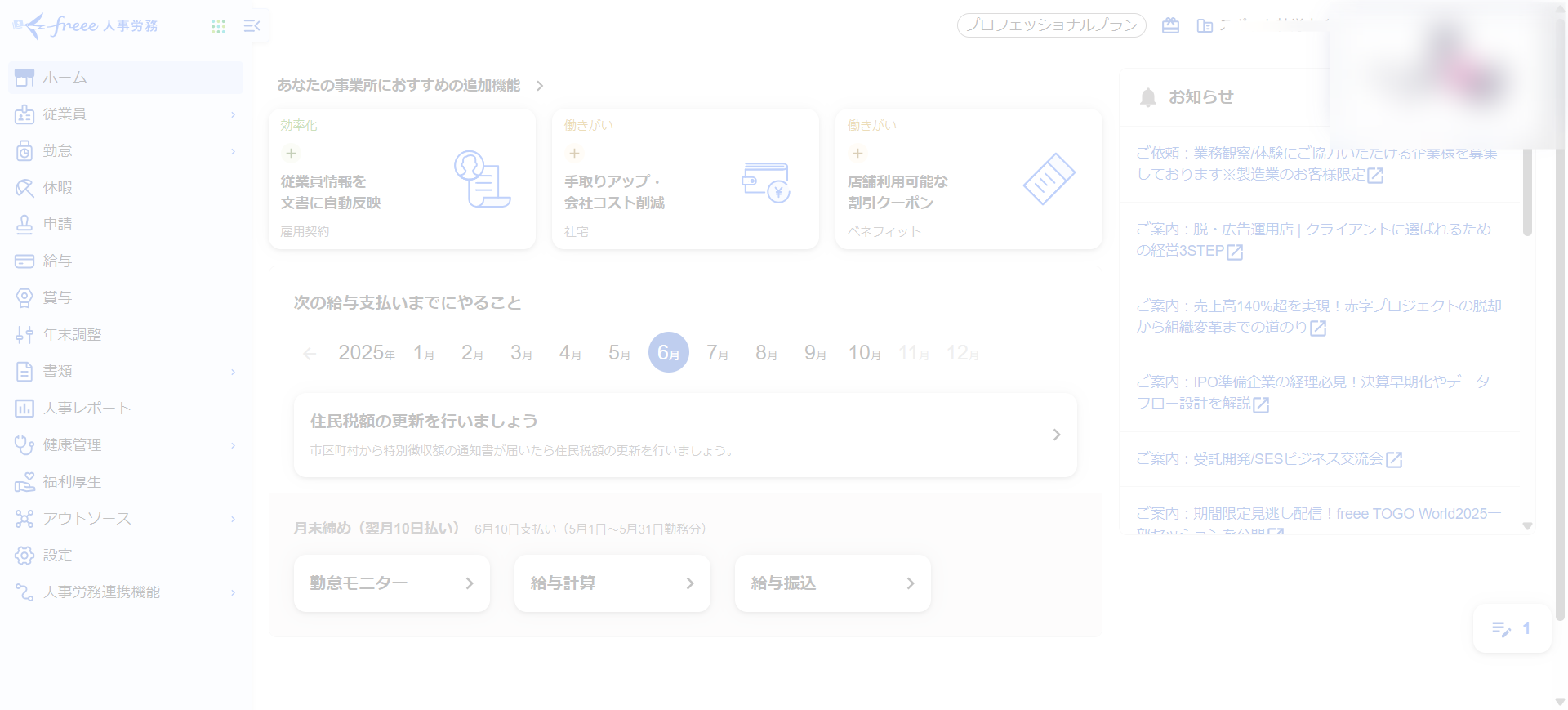Open the 脱・広告運用店 notice link
This screenshot has height=710, width=1568.
pos(1314,240)
